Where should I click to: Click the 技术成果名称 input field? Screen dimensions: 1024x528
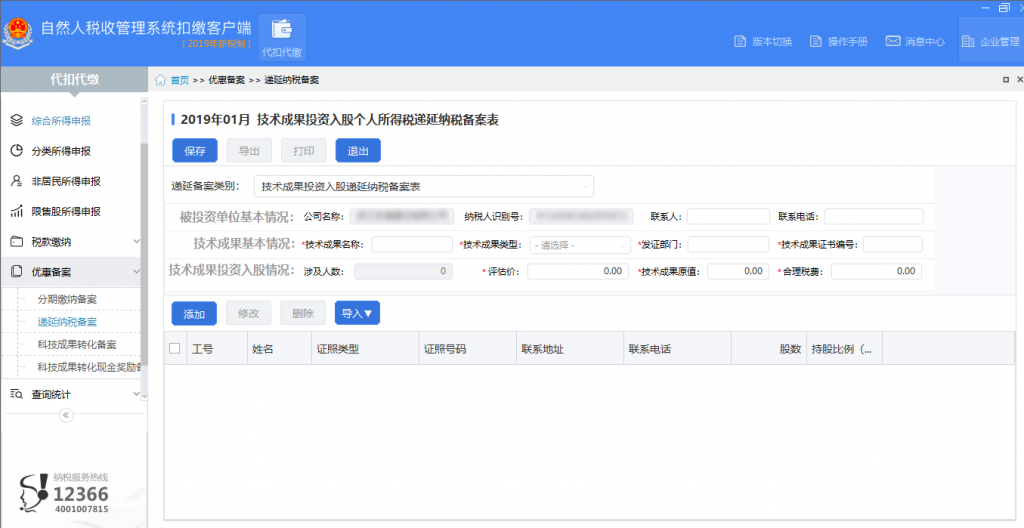[412, 244]
